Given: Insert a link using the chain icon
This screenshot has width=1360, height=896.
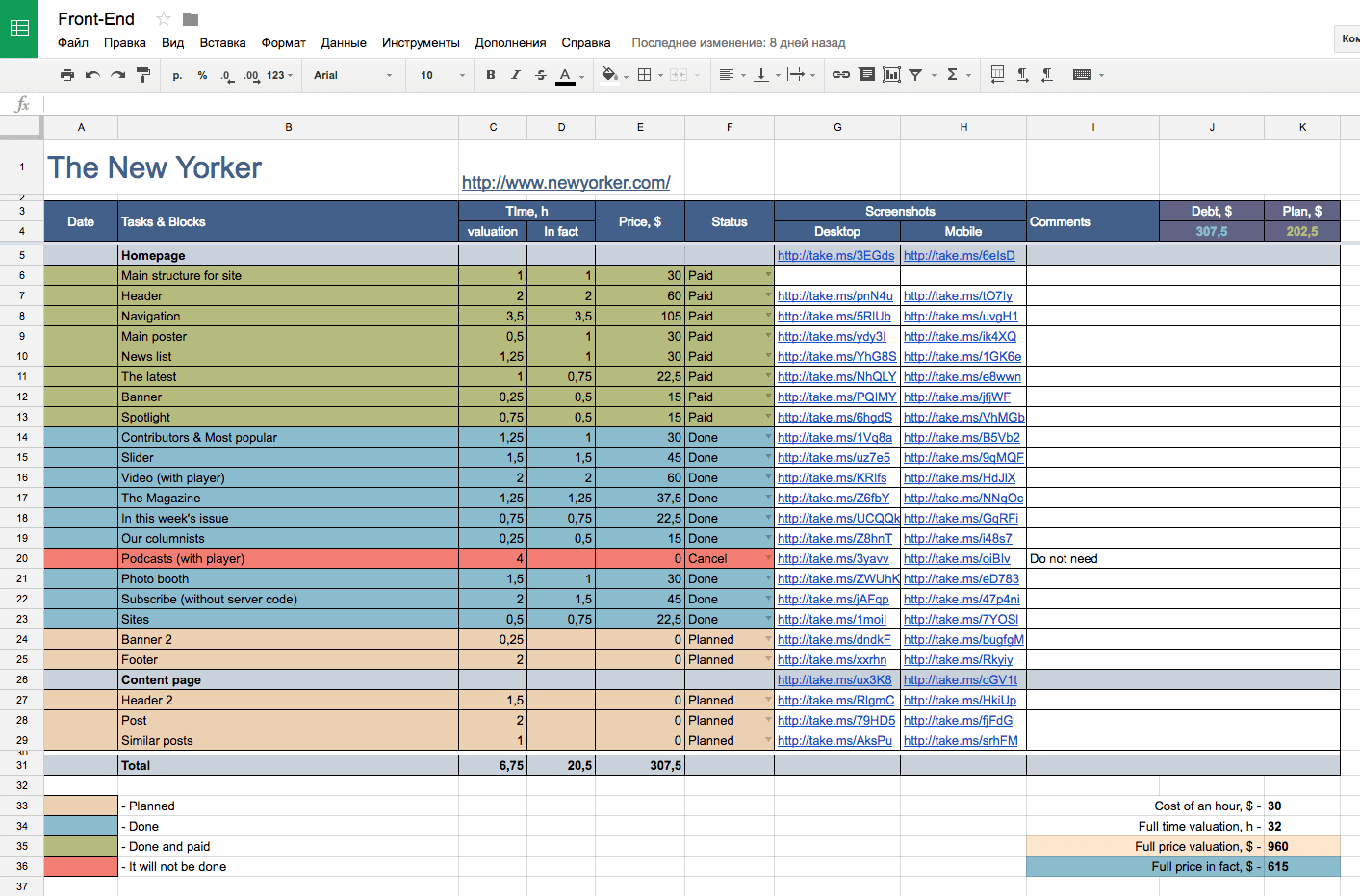Looking at the screenshot, I should pyautogui.click(x=840, y=75).
